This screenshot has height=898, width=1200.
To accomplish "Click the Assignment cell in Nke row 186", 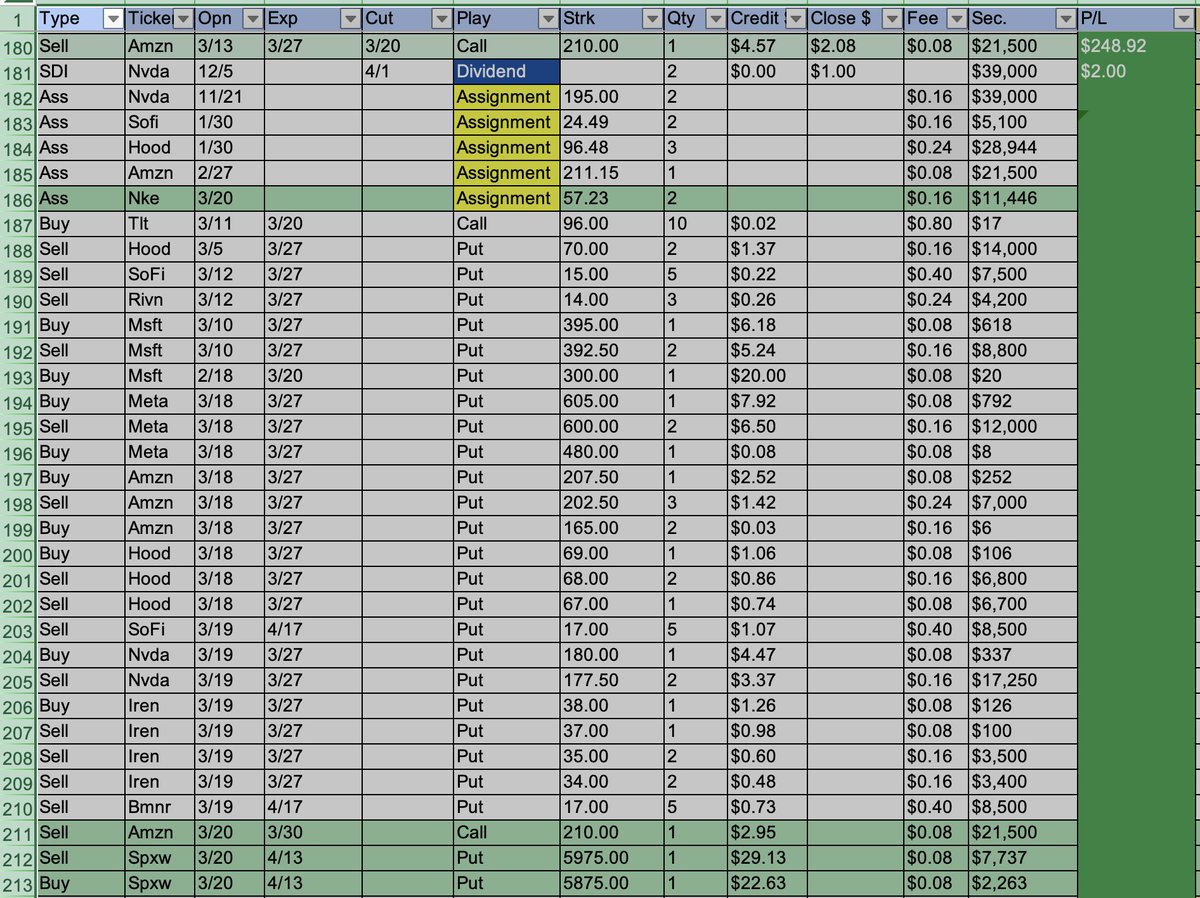I will (506, 198).
